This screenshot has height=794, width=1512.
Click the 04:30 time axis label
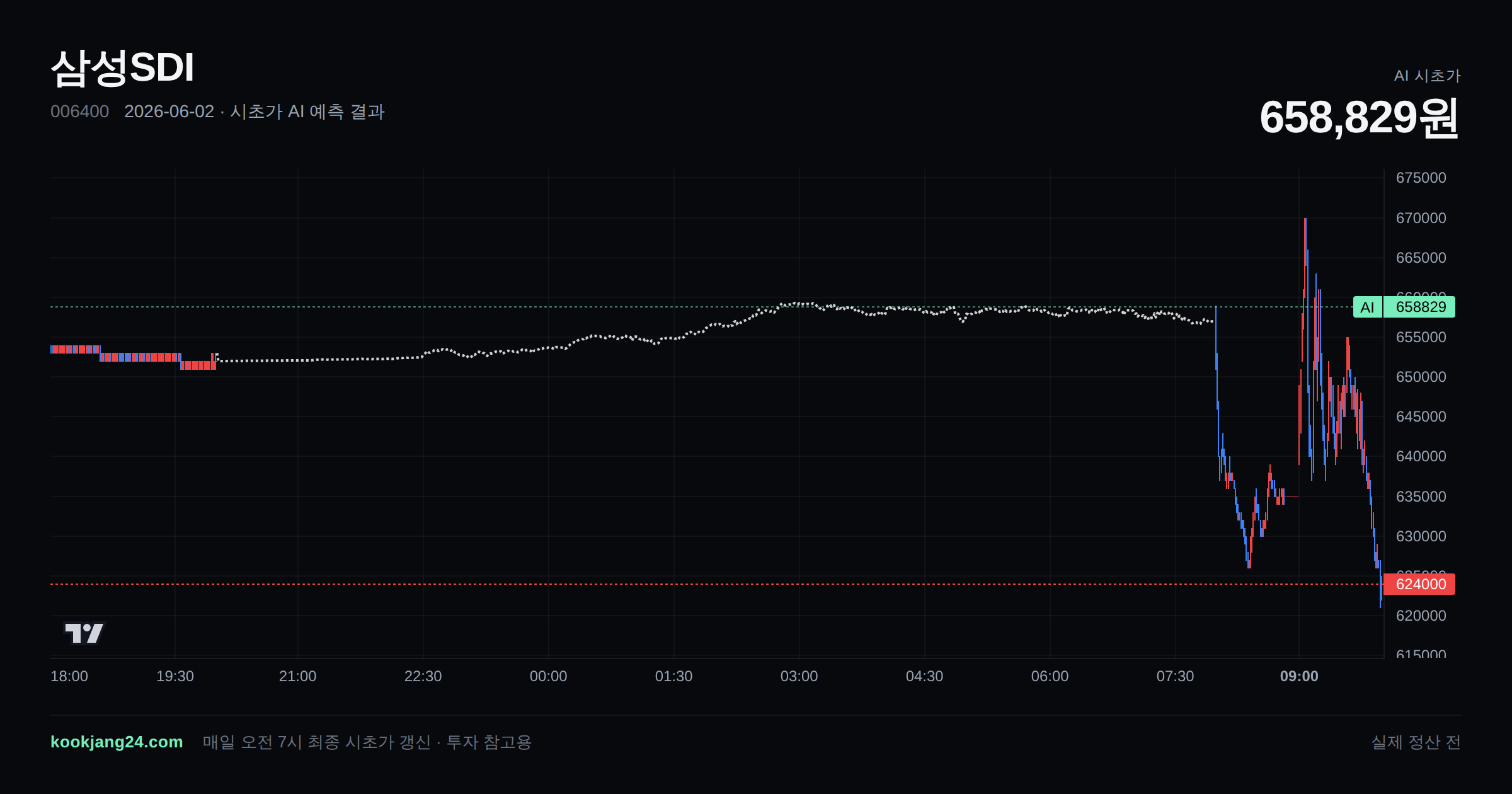click(924, 676)
